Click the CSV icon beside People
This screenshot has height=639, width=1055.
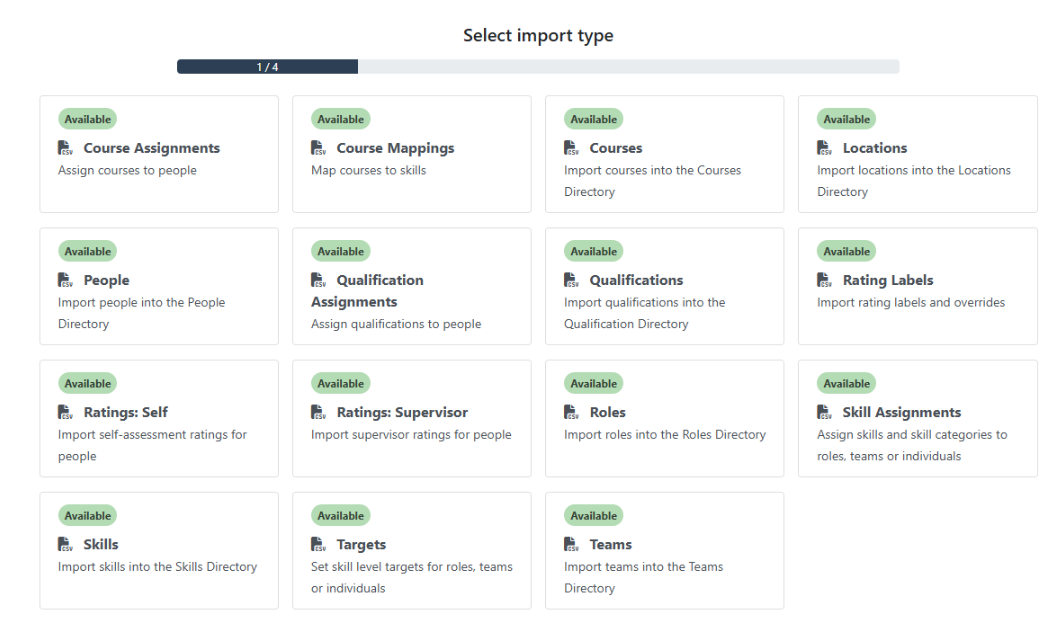pyautogui.click(x=66, y=280)
